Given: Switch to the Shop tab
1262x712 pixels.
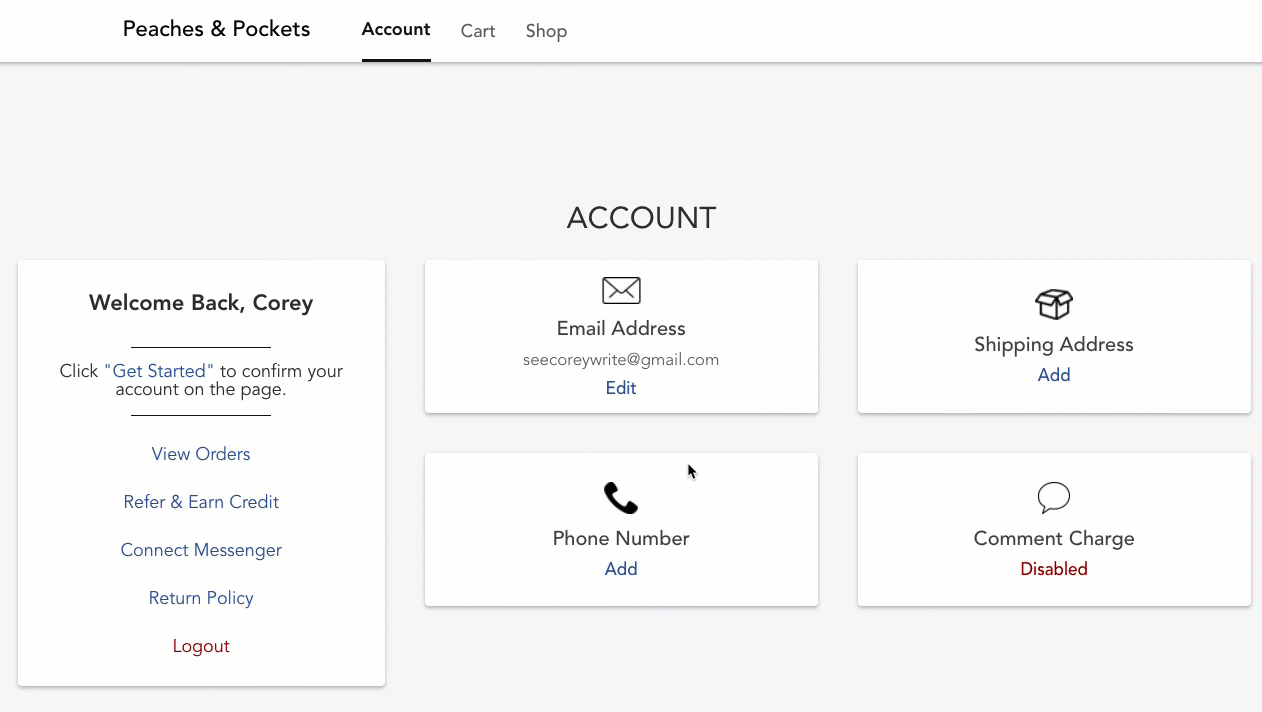Looking at the screenshot, I should tap(546, 31).
